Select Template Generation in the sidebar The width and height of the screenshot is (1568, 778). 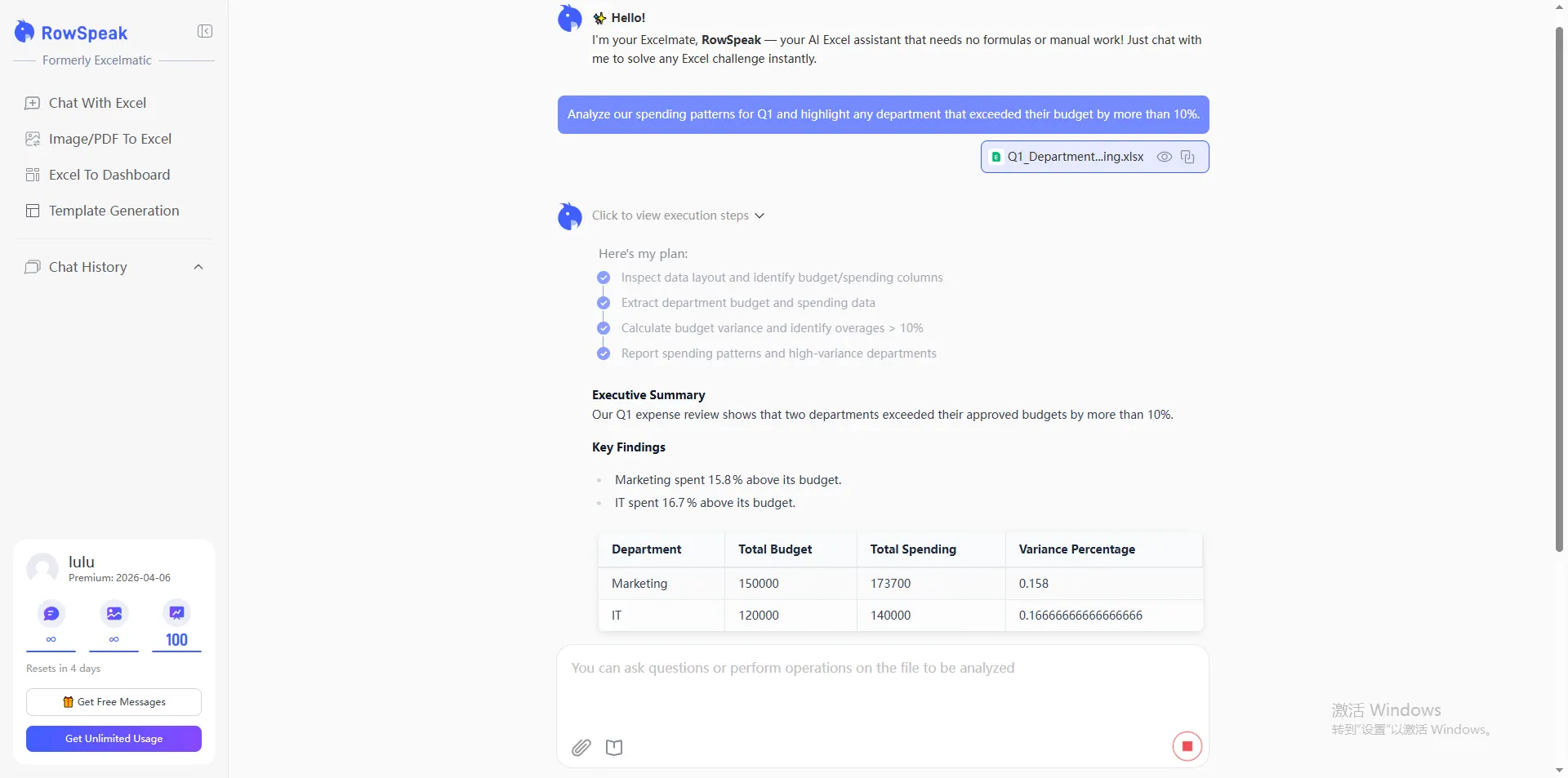click(x=114, y=211)
